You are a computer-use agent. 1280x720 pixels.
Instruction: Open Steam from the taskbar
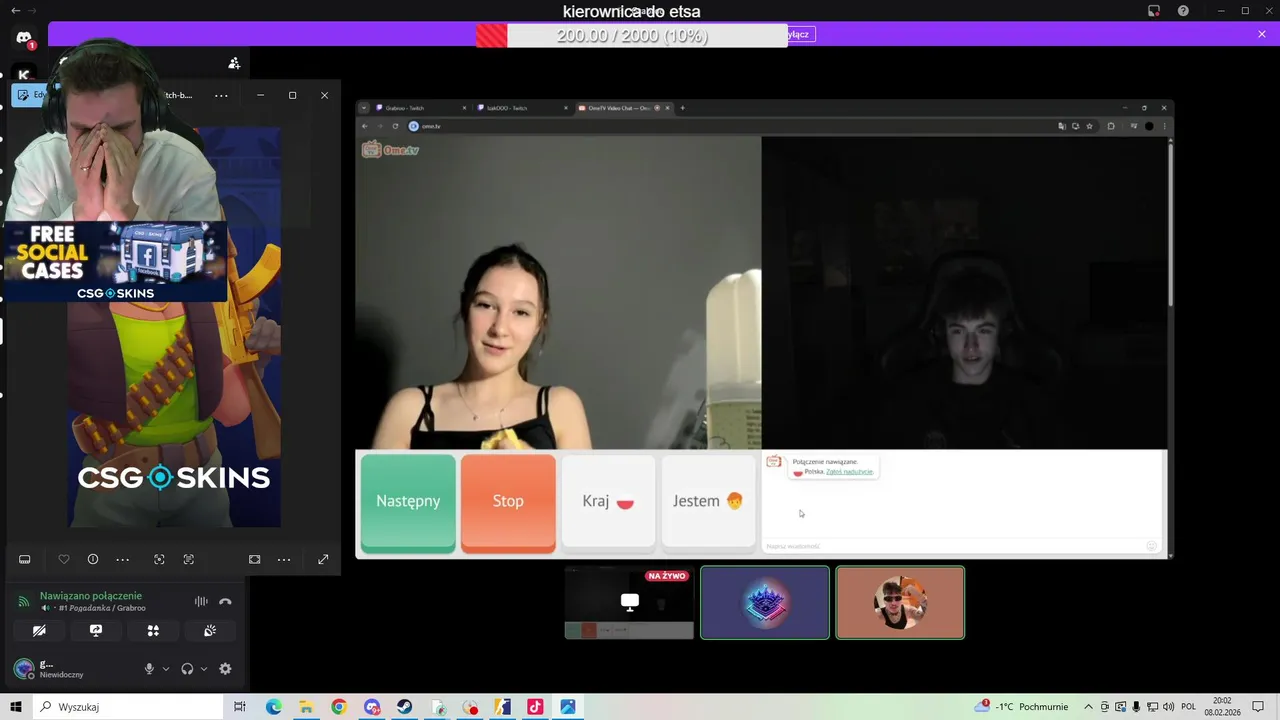click(x=404, y=707)
